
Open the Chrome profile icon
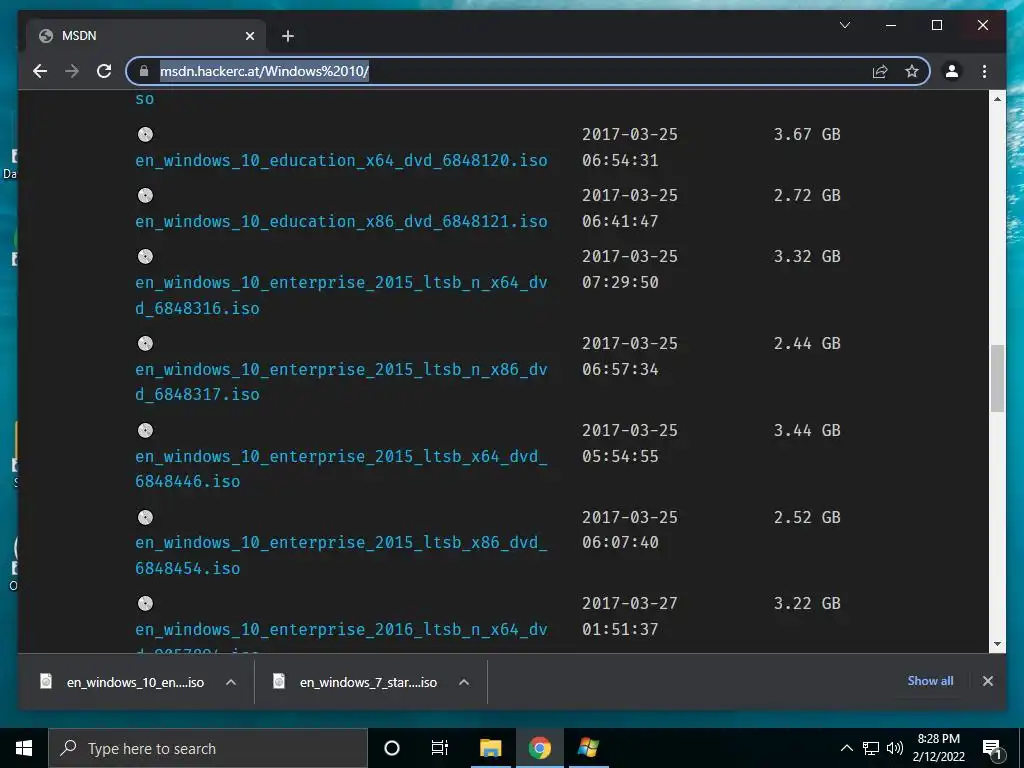[x=952, y=71]
